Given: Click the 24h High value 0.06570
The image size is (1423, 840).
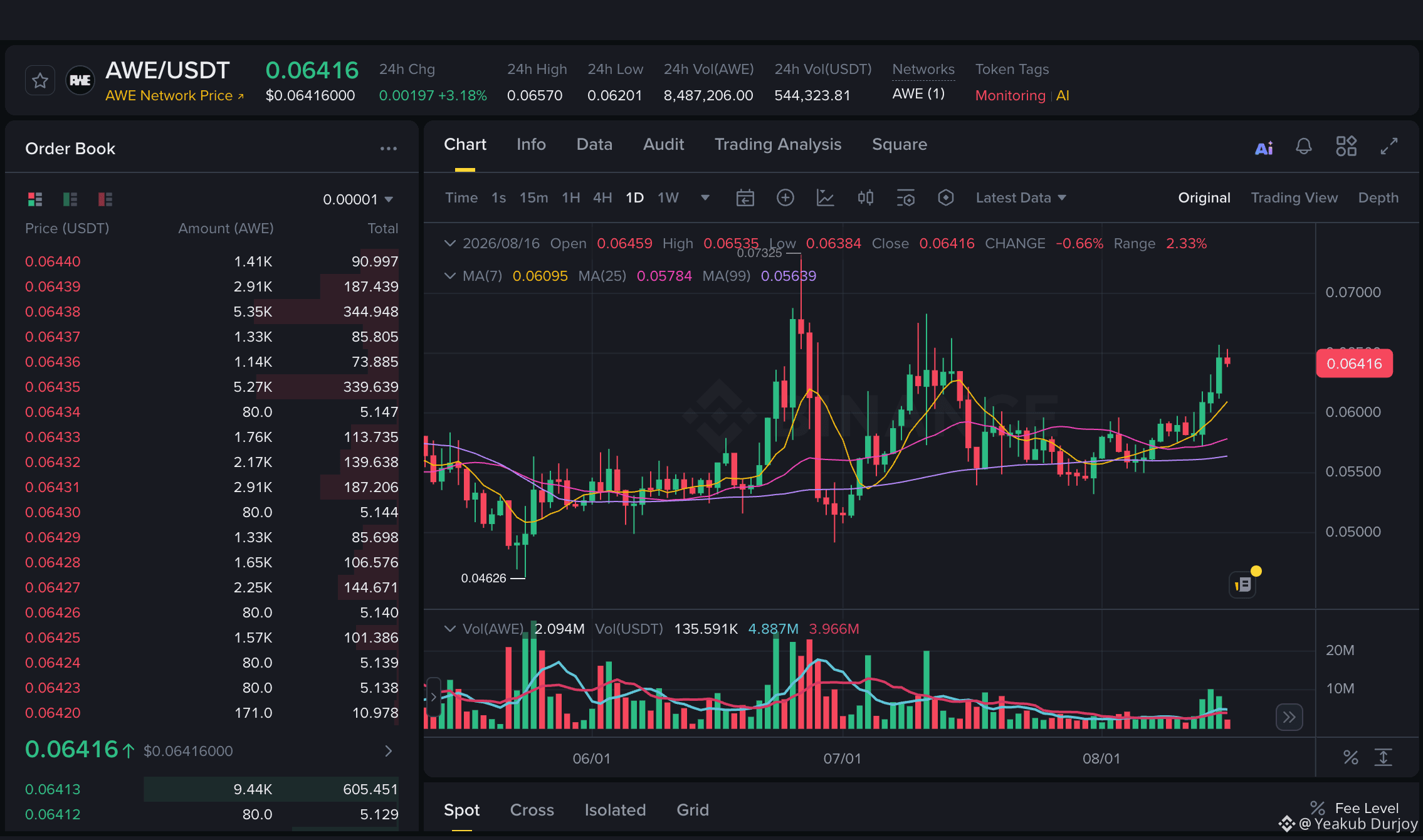Looking at the screenshot, I should (535, 96).
